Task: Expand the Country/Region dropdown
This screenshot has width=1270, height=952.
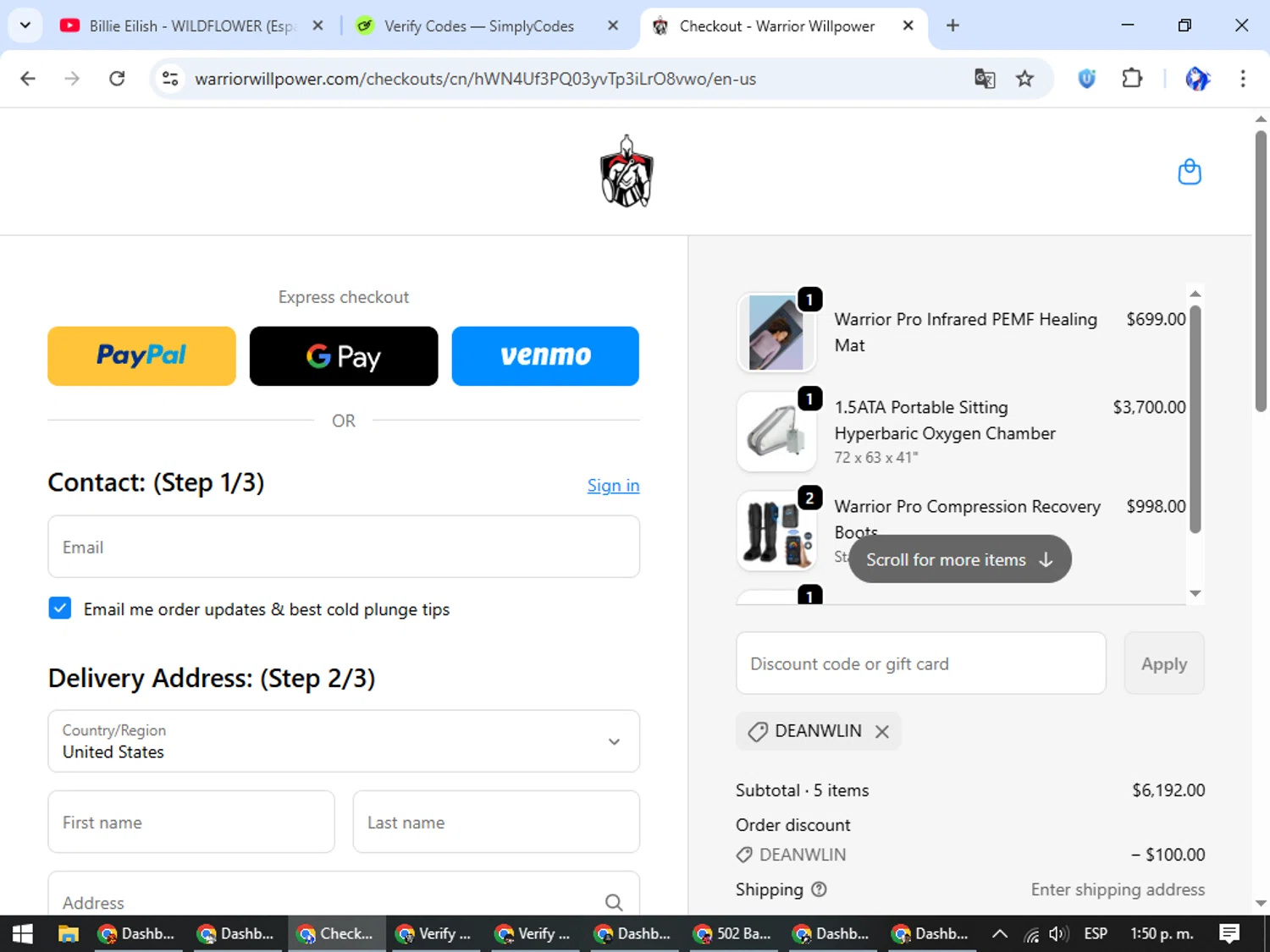Action: (344, 741)
